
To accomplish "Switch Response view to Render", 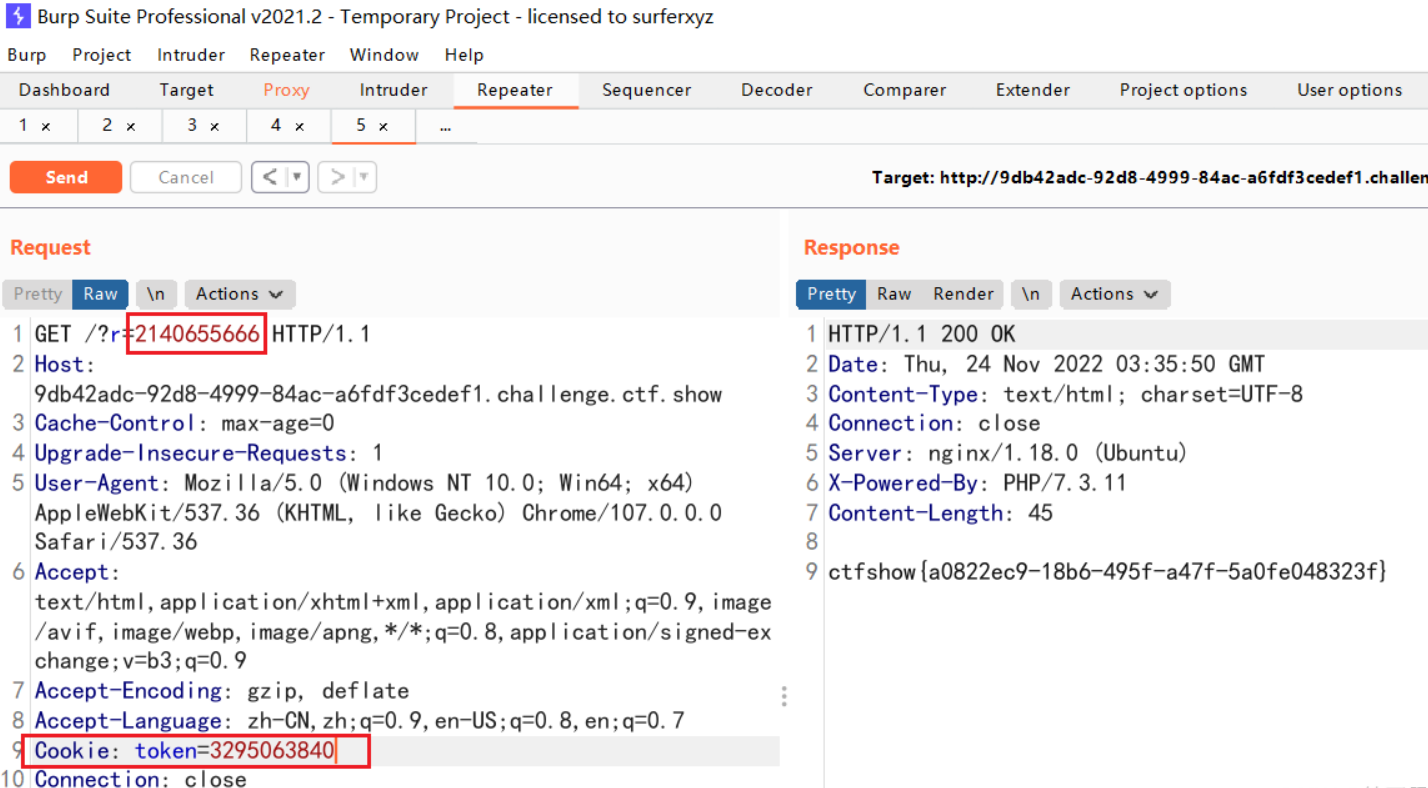I will click(964, 294).
